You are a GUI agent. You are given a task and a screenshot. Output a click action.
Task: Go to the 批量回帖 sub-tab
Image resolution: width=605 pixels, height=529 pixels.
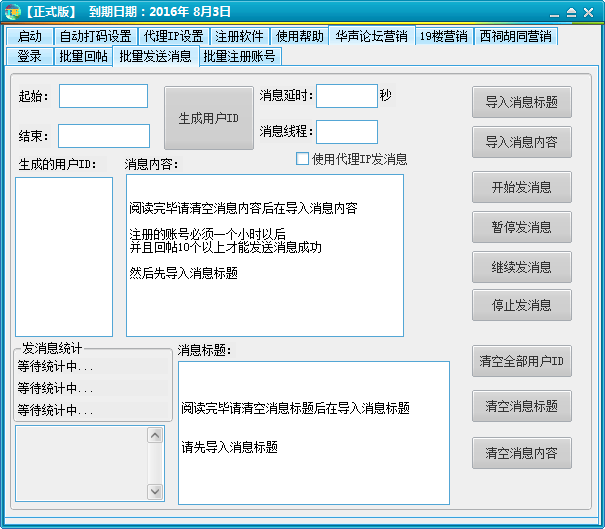tap(83, 56)
